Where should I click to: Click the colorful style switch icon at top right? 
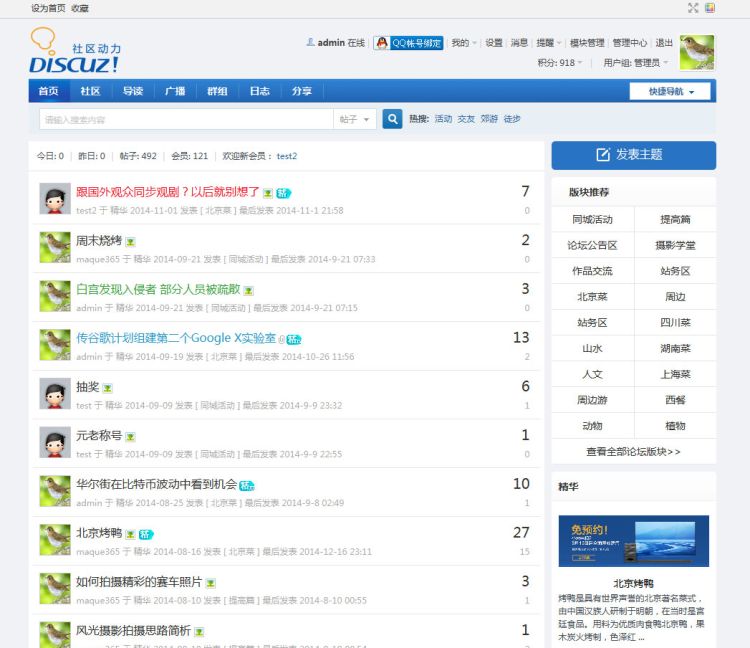tap(710, 8)
